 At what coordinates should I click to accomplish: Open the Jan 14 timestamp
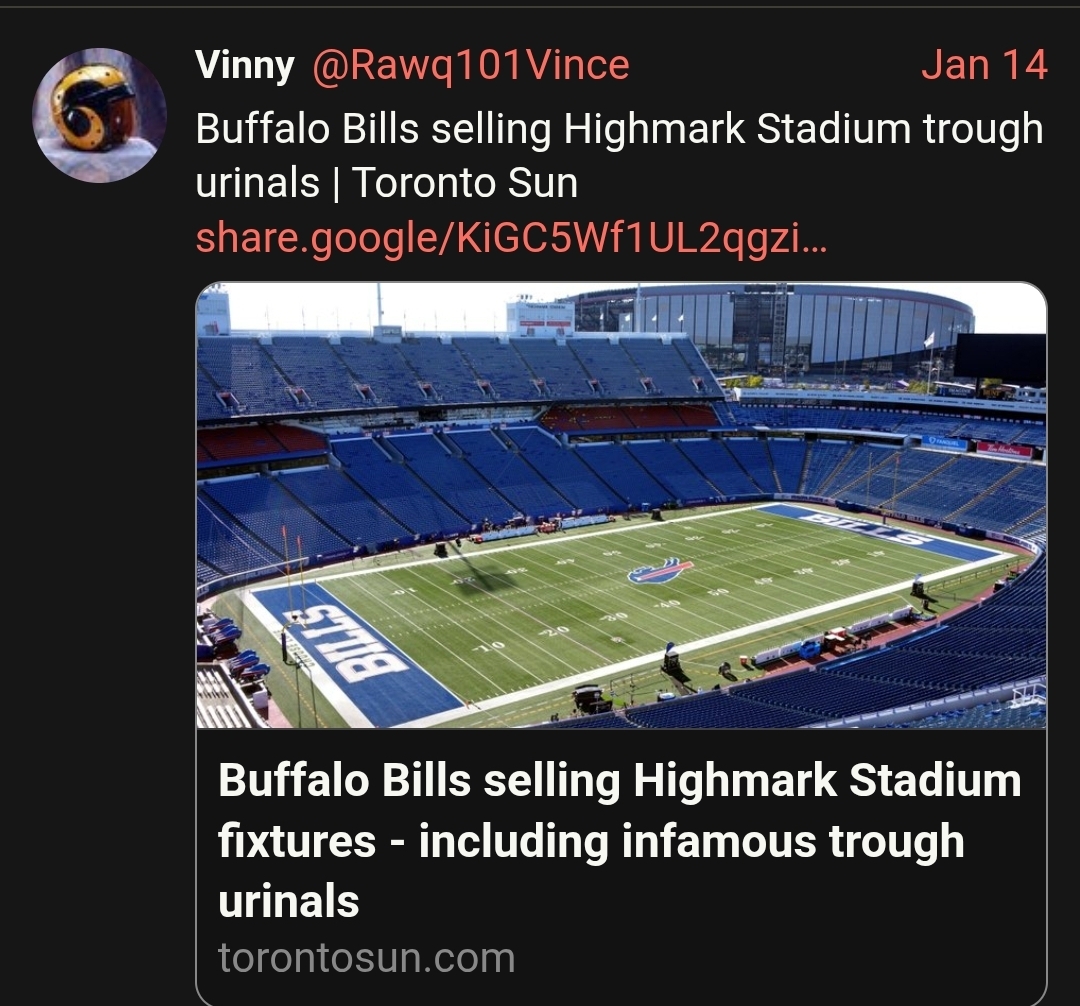pos(984,66)
